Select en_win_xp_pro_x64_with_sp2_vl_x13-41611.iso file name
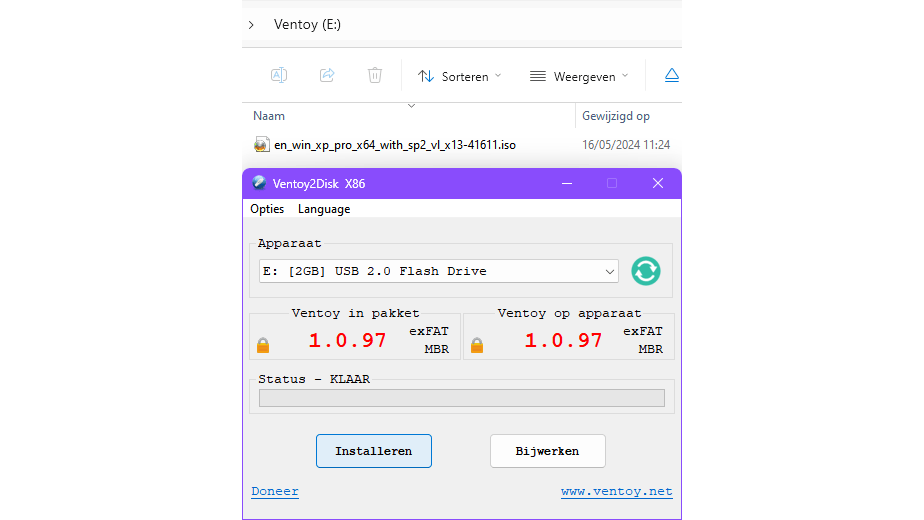Image resolution: width=924 pixels, height=520 pixels. click(395, 144)
